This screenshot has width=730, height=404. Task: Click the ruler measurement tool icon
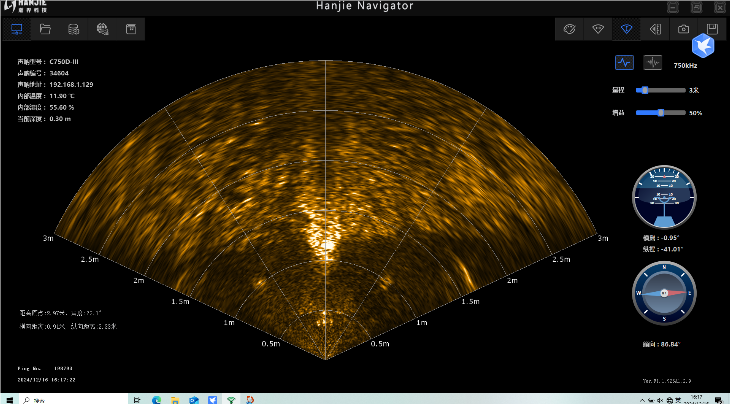click(655, 29)
